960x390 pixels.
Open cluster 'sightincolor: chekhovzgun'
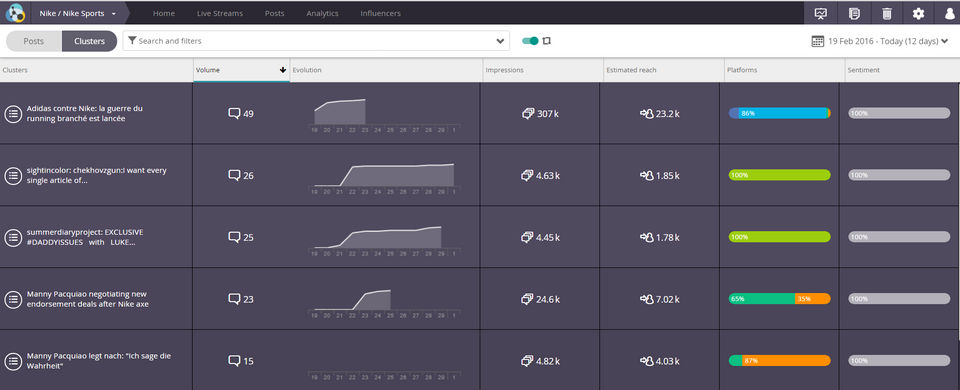(x=96, y=175)
